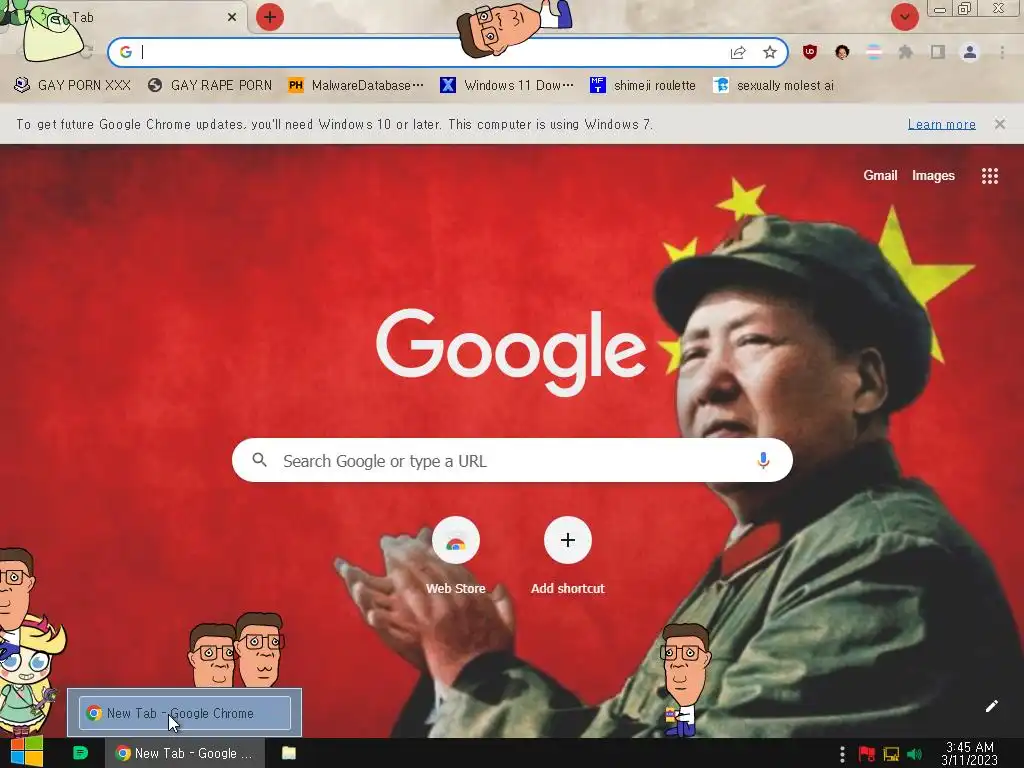This screenshot has width=1024, height=768.
Task: Select the New Tab - Google Chrome taskbar button
Action: (185, 753)
